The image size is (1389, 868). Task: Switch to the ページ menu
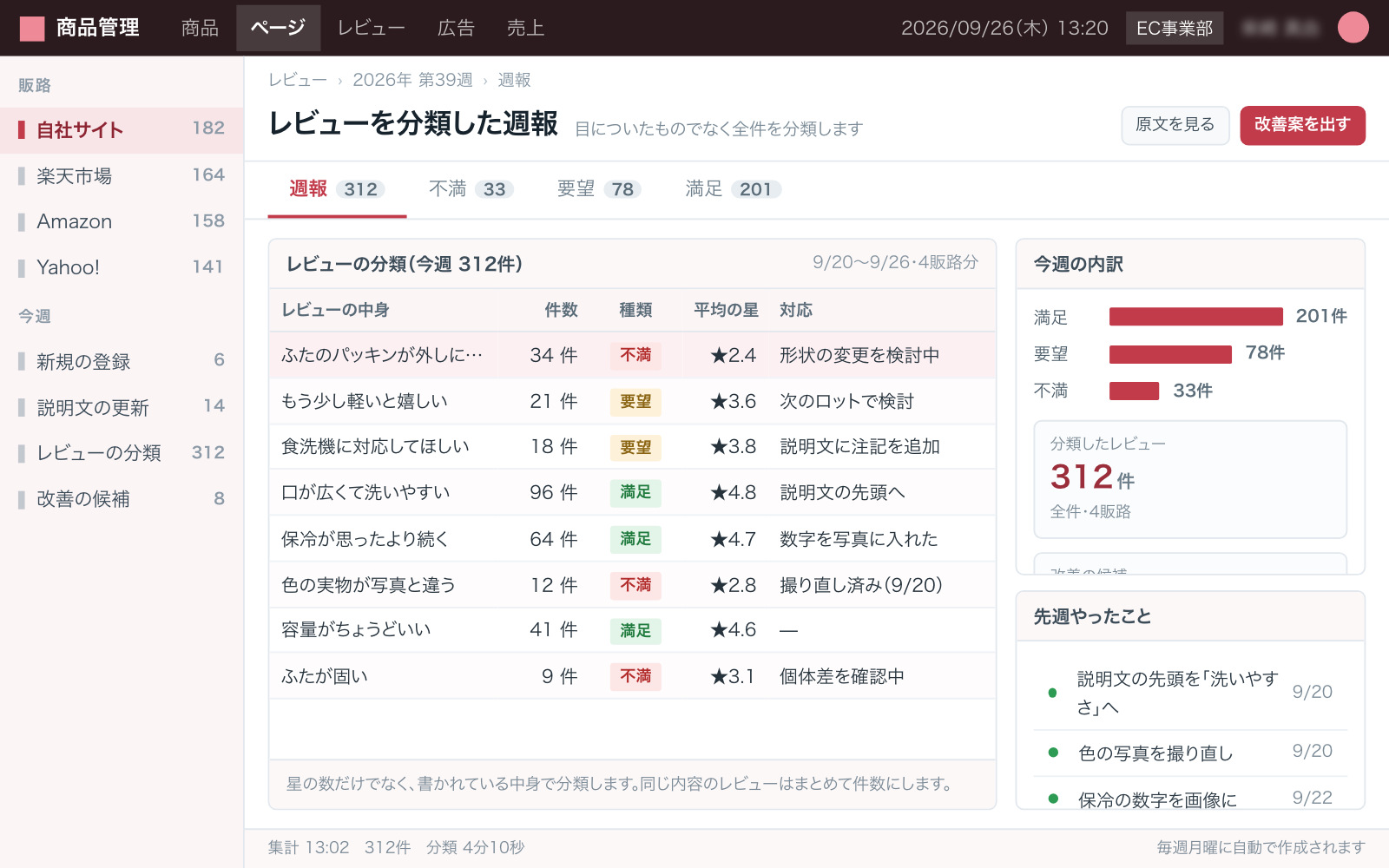pyautogui.click(x=278, y=28)
